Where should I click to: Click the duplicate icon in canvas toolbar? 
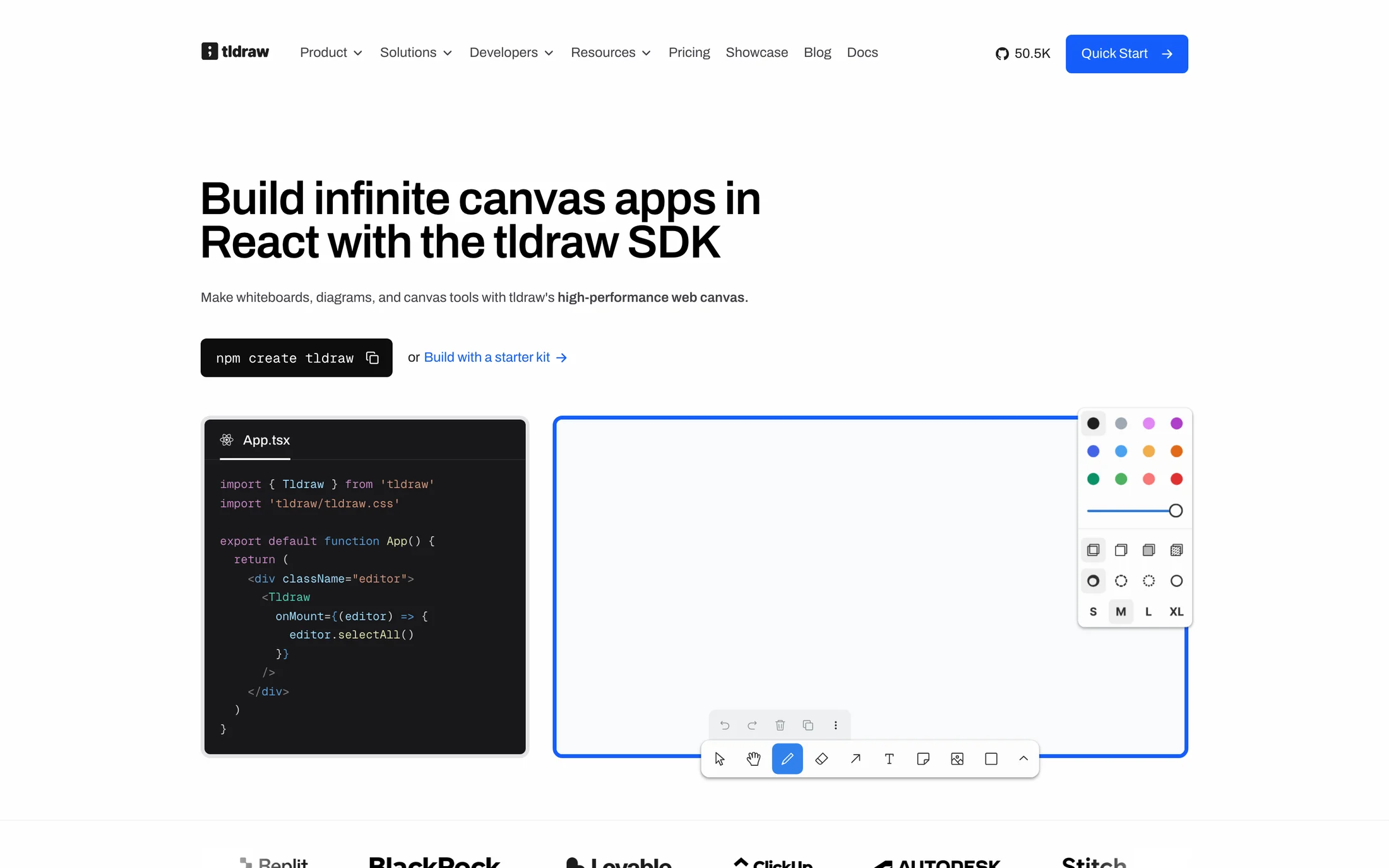(x=808, y=725)
